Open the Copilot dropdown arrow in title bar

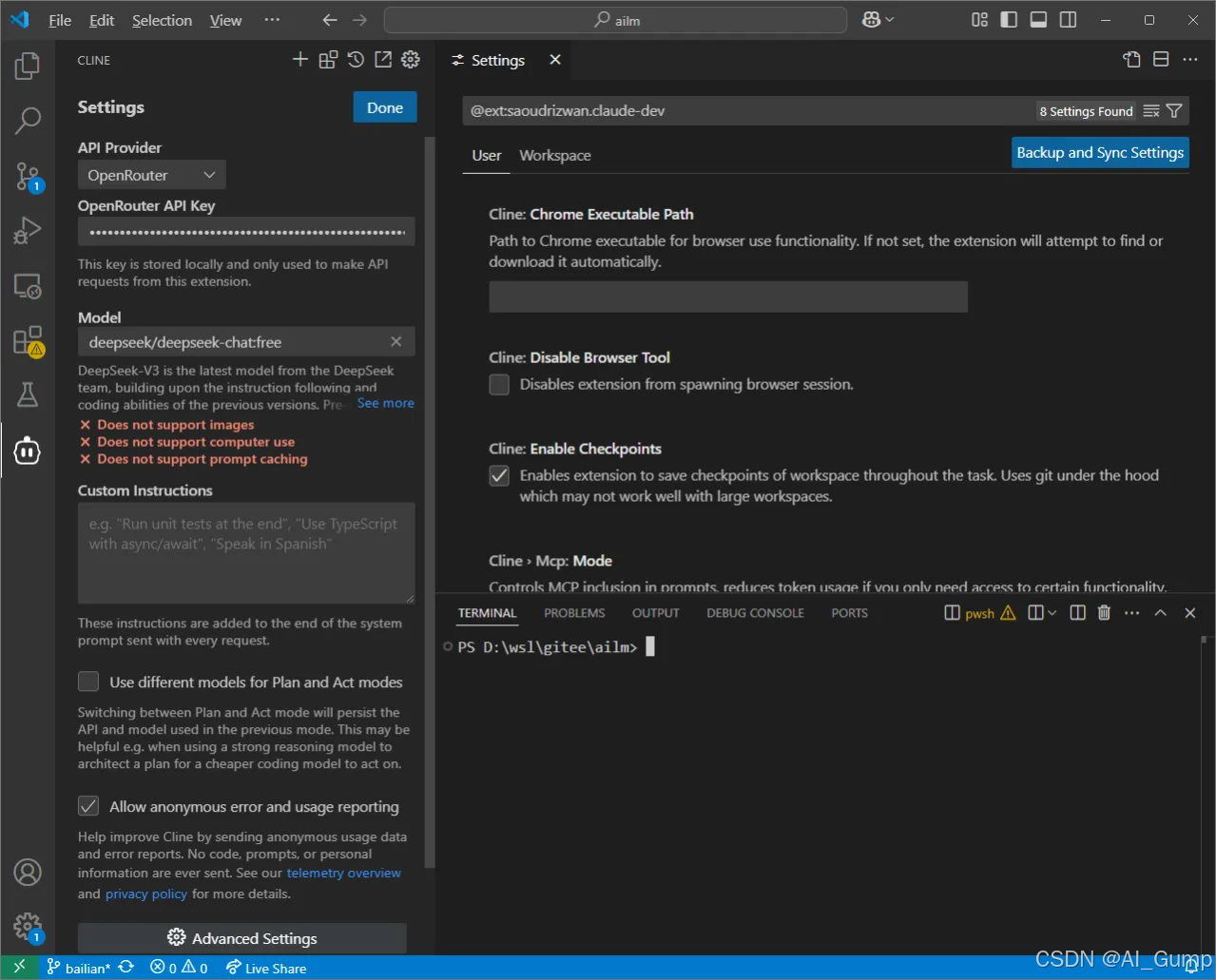point(890,20)
